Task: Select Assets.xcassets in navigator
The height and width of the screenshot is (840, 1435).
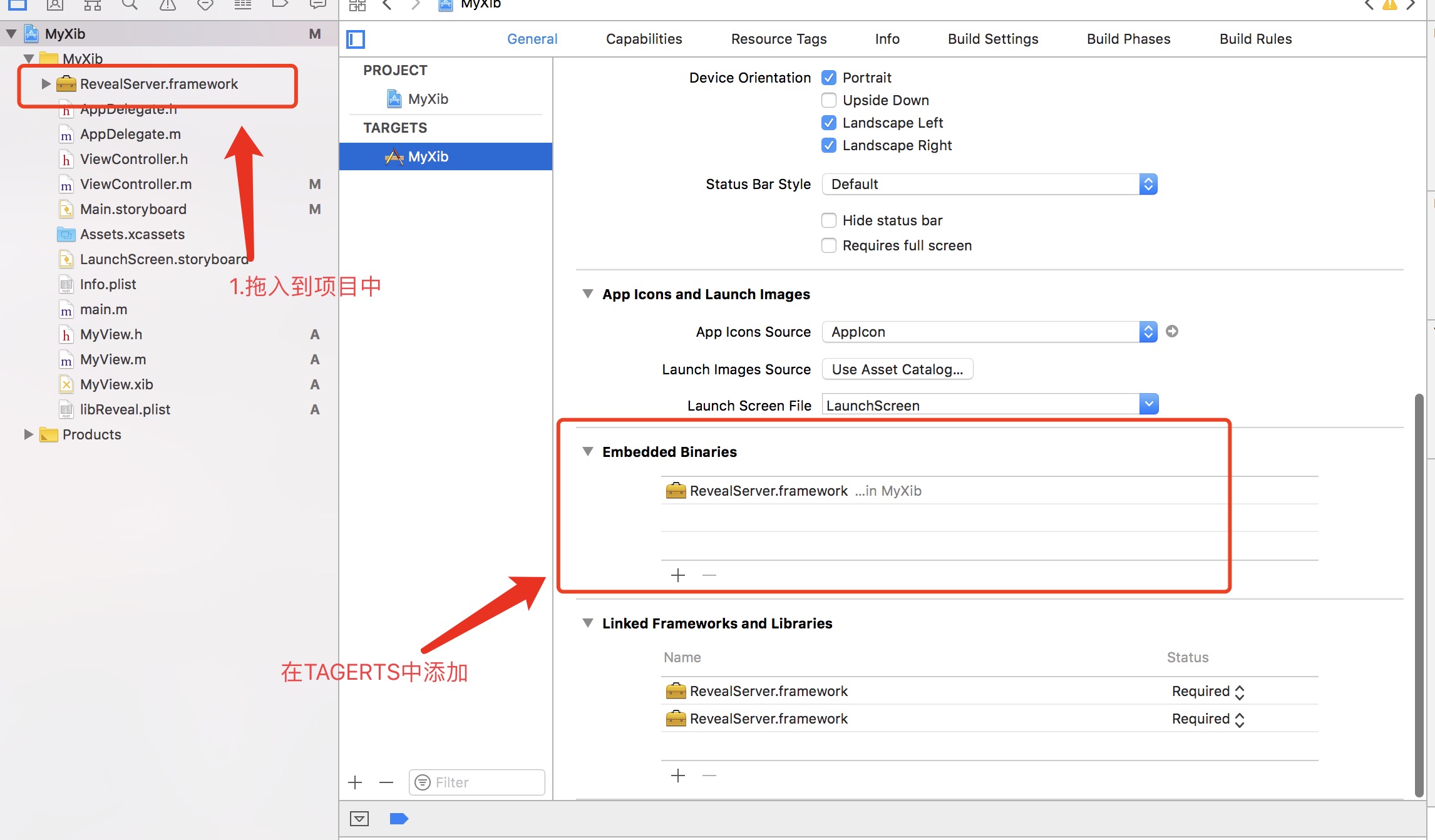Action: coord(132,234)
